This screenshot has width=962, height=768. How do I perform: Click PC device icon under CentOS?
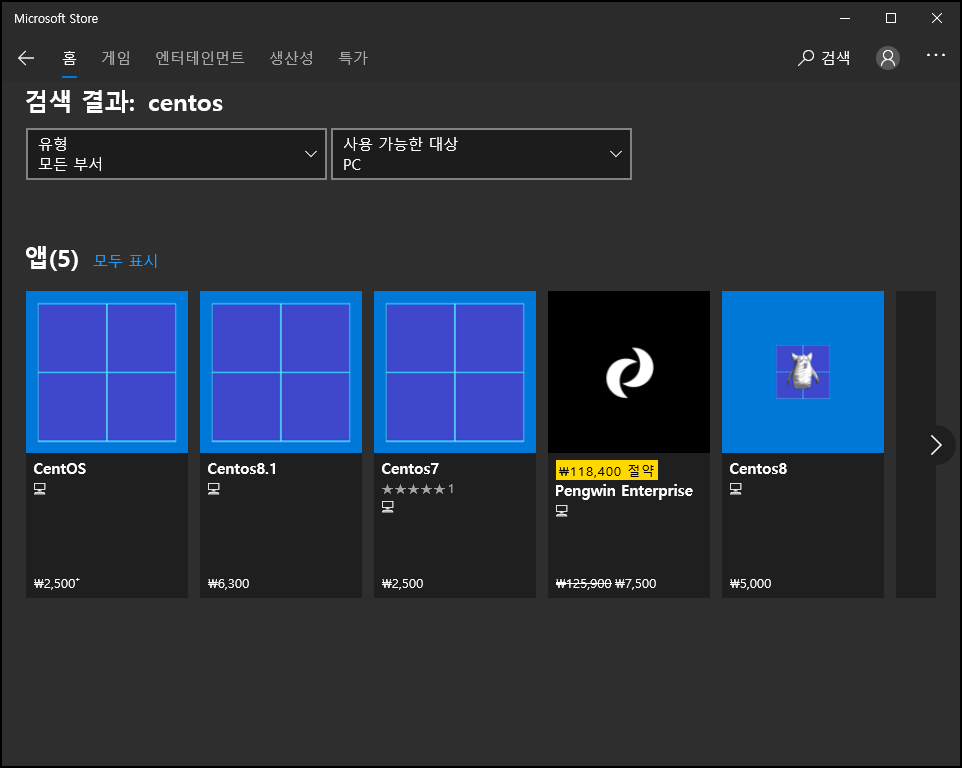pyautogui.click(x=40, y=489)
